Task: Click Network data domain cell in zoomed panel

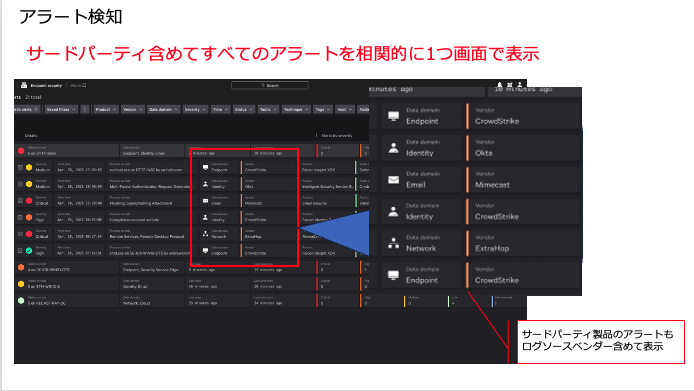Action: pos(421,243)
